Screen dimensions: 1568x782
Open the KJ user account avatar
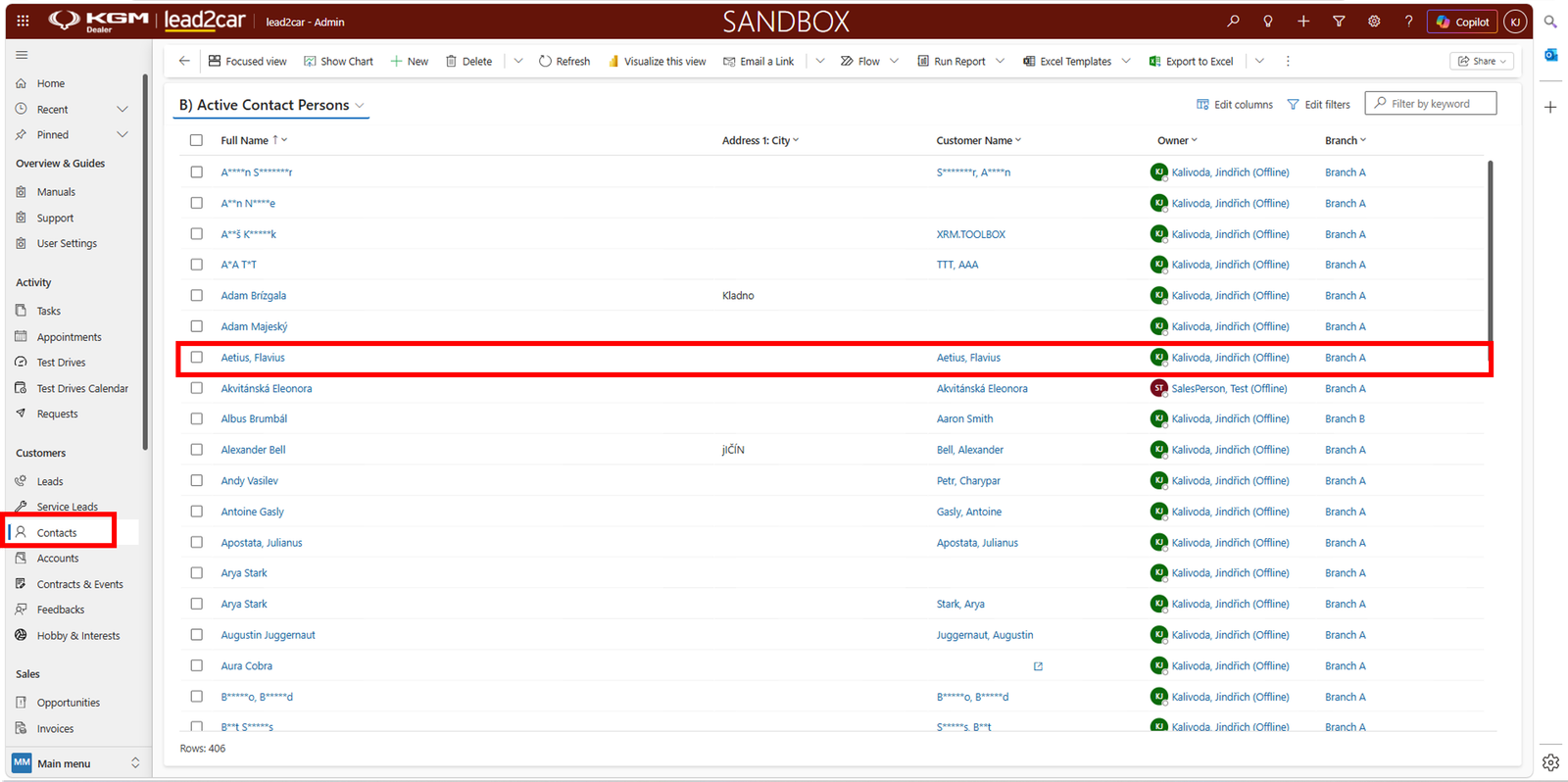(1515, 22)
